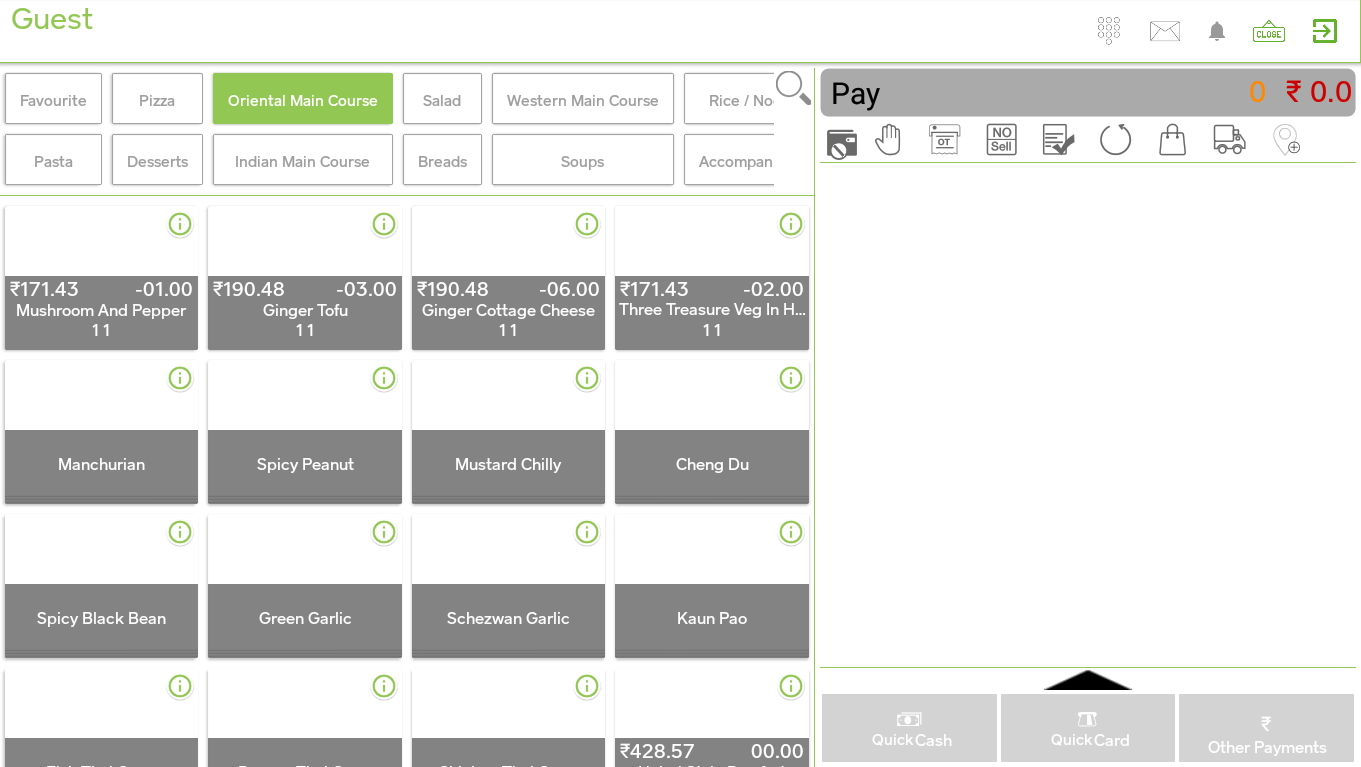Select the Oriental Main Course category
This screenshot has height=767, width=1361.
pyautogui.click(x=303, y=100)
